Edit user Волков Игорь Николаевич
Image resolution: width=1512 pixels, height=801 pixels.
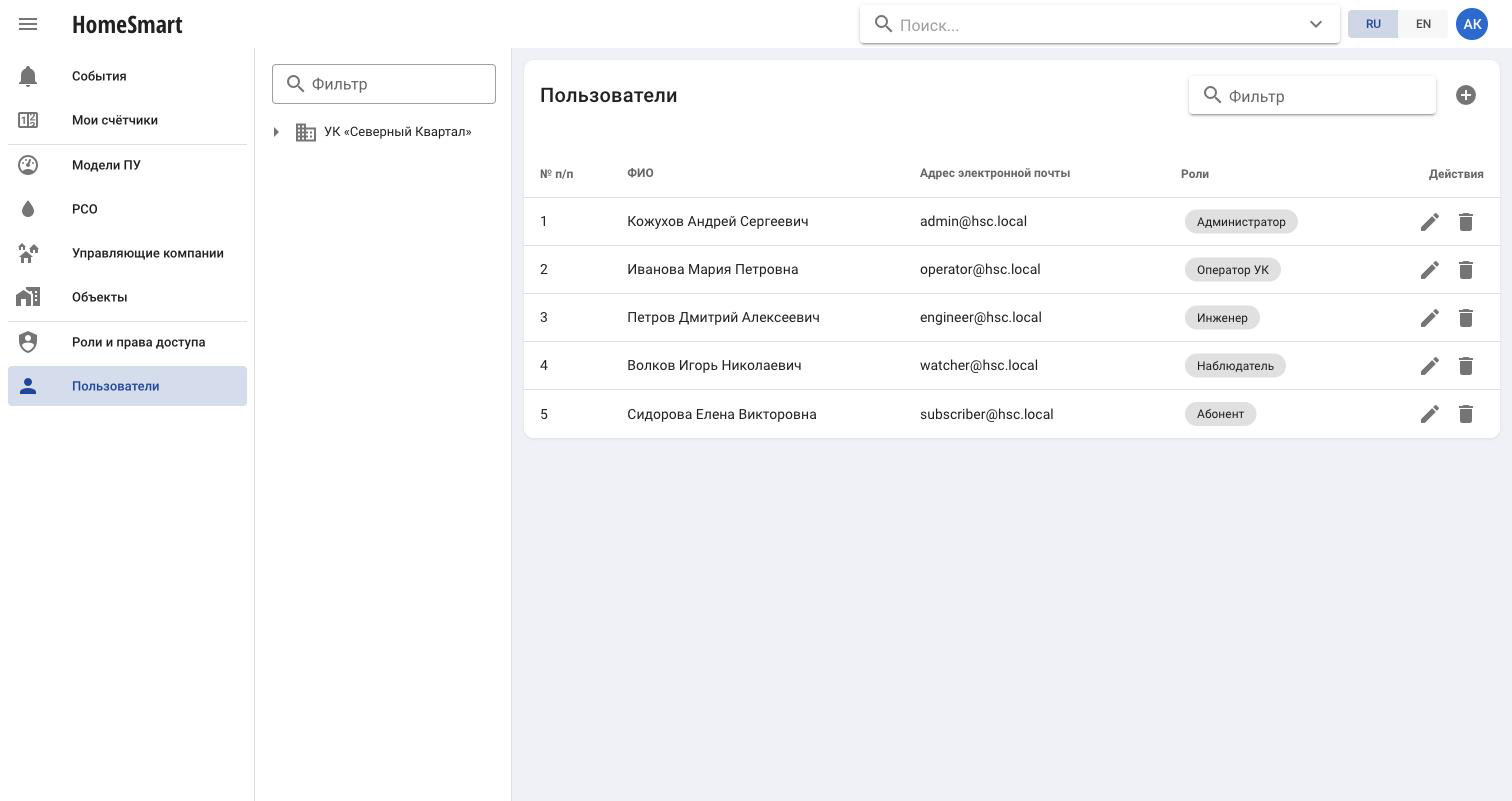pos(1430,366)
